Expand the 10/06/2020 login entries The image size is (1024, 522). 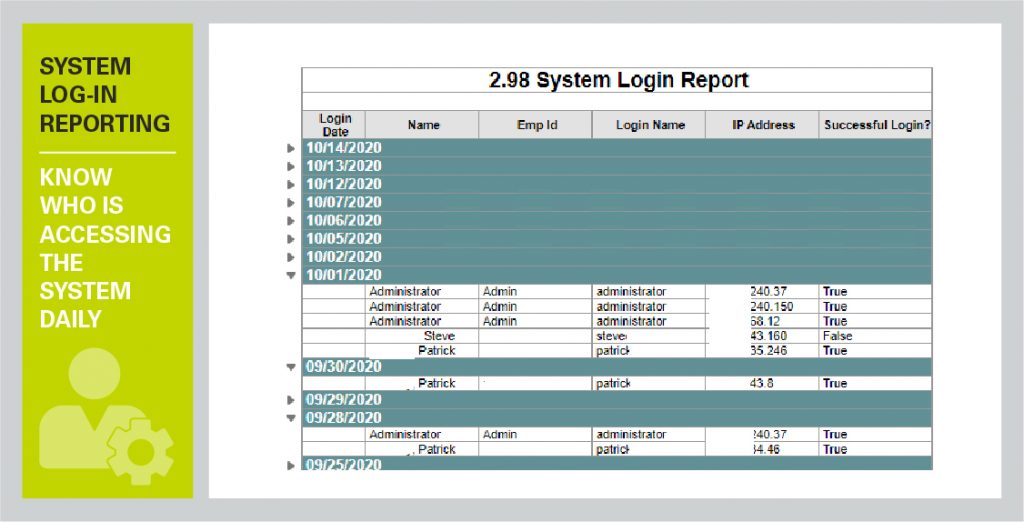291,220
